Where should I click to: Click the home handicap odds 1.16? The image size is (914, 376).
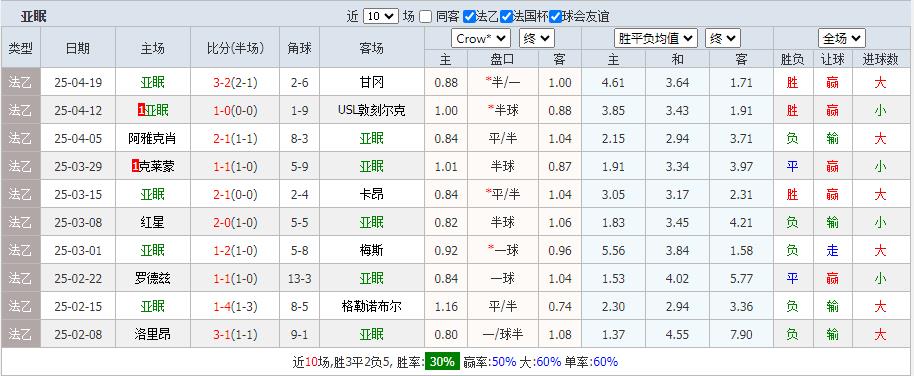pyautogui.click(x=447, y=307)
